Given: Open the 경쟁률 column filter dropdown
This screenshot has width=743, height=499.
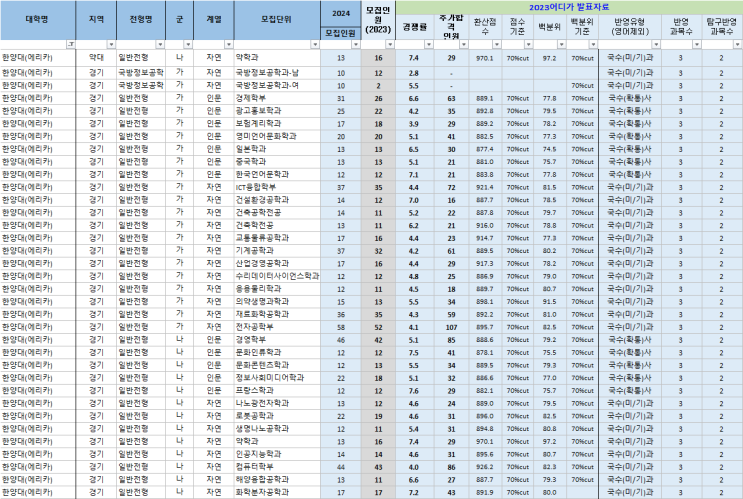Looking at the screenshot, I should (x=429, y=45).
